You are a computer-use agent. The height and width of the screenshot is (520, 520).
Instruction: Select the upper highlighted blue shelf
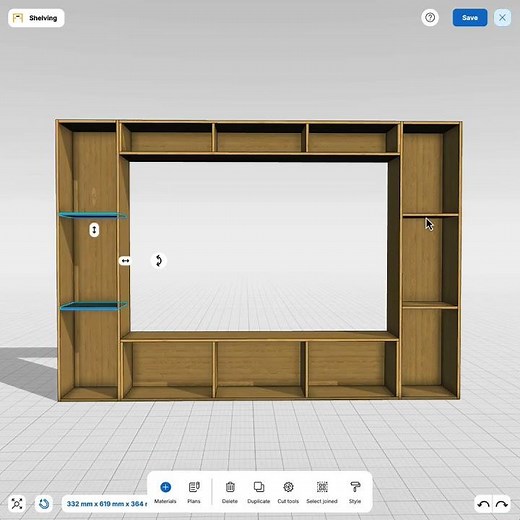(93, 215)
